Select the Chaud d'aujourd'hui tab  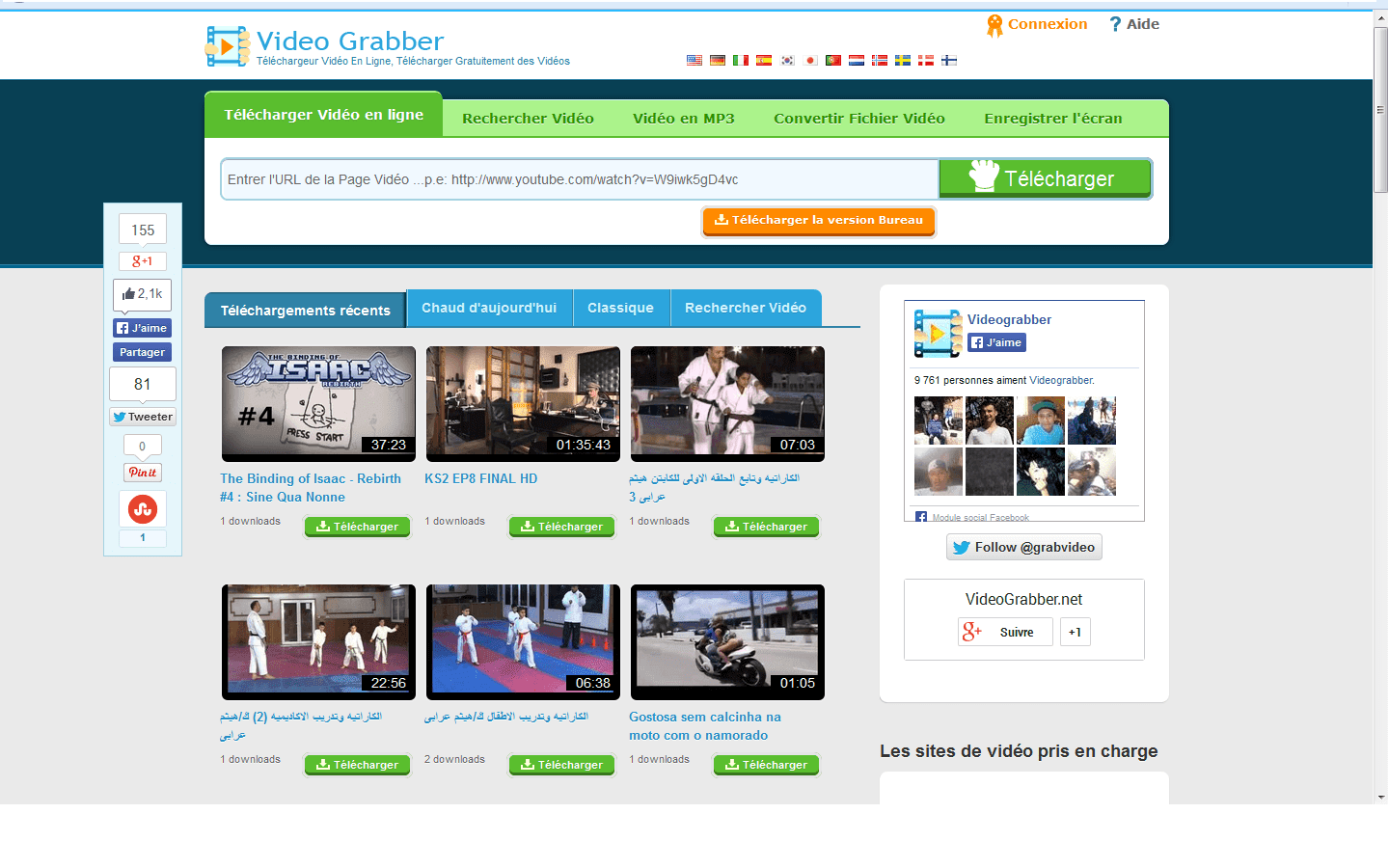tap(489, 308)
